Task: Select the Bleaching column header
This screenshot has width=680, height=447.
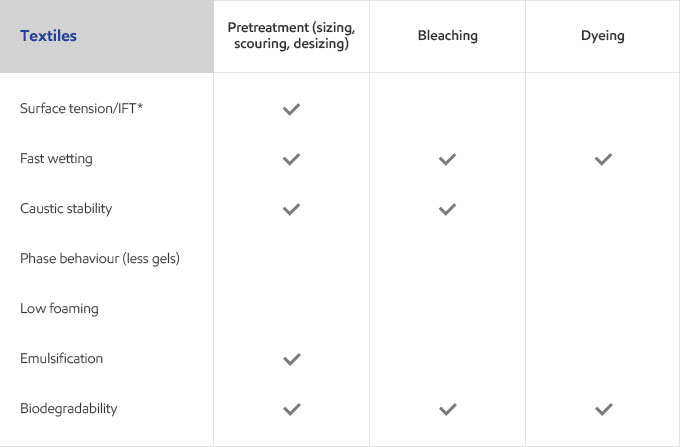Action: coord(448,36)
